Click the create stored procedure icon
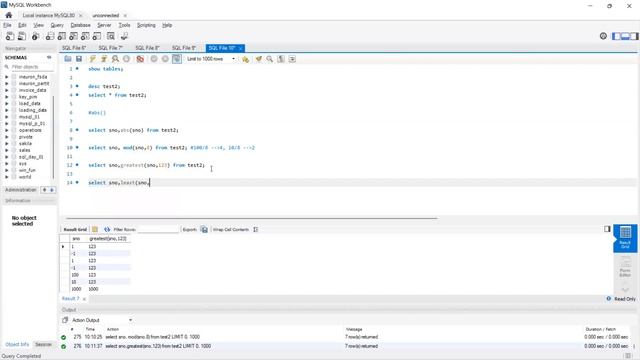The height and width of the screenshot is (360, 640). point(85,36)
